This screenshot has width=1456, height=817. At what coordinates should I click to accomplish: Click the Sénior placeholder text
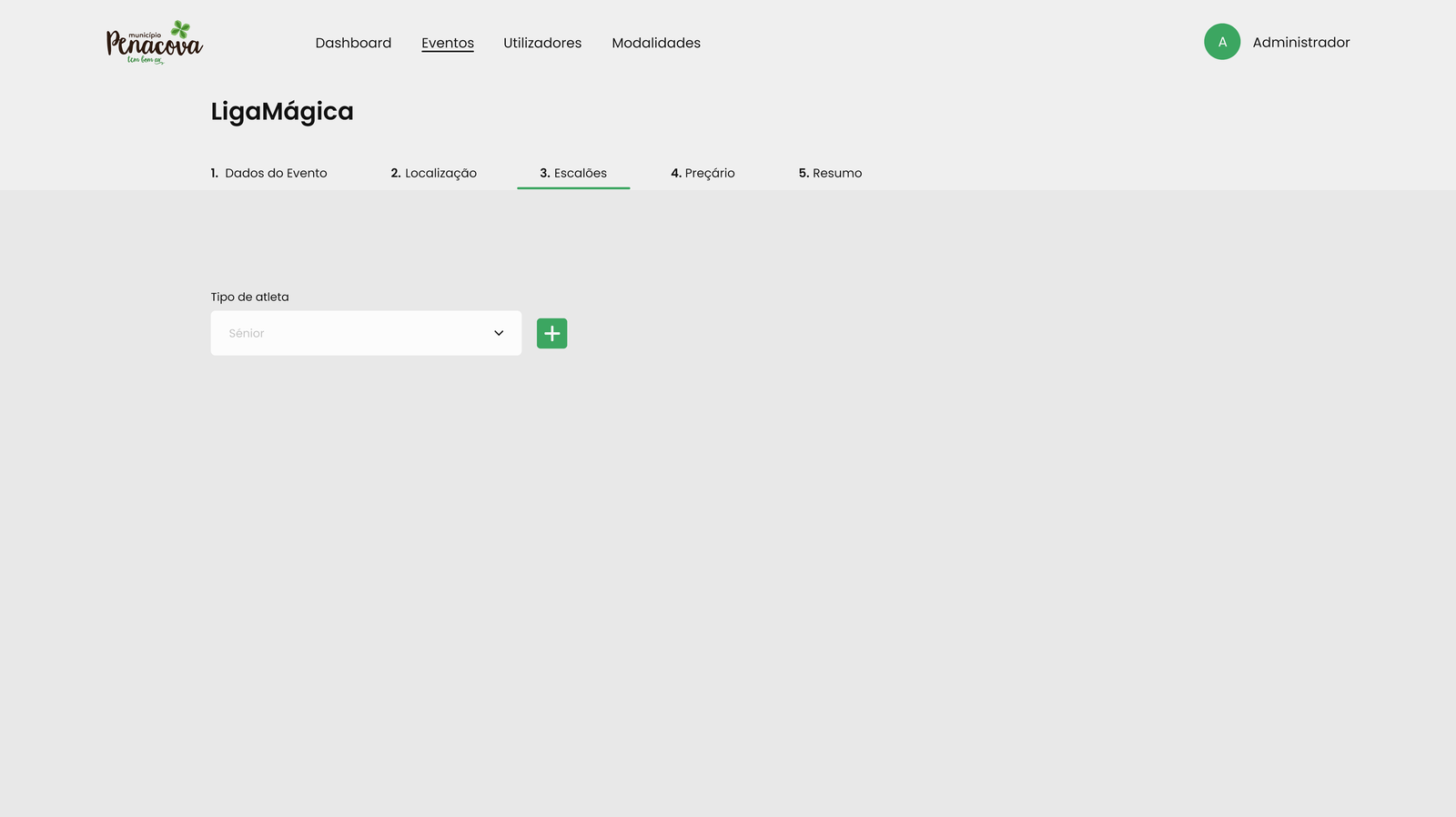coord(247,334)
